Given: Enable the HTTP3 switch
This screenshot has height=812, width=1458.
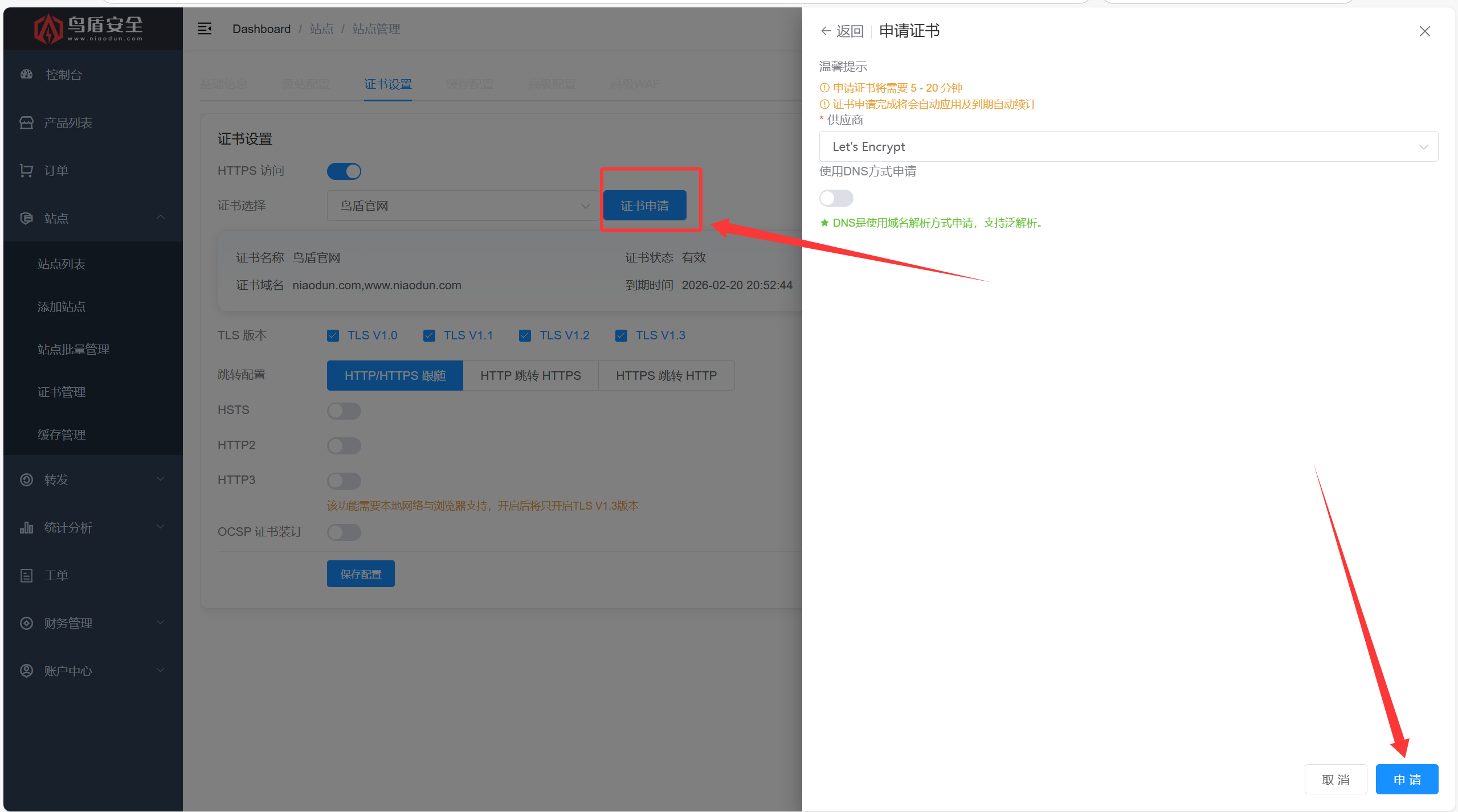Looking at the screenshot, I should click(344, 481).
